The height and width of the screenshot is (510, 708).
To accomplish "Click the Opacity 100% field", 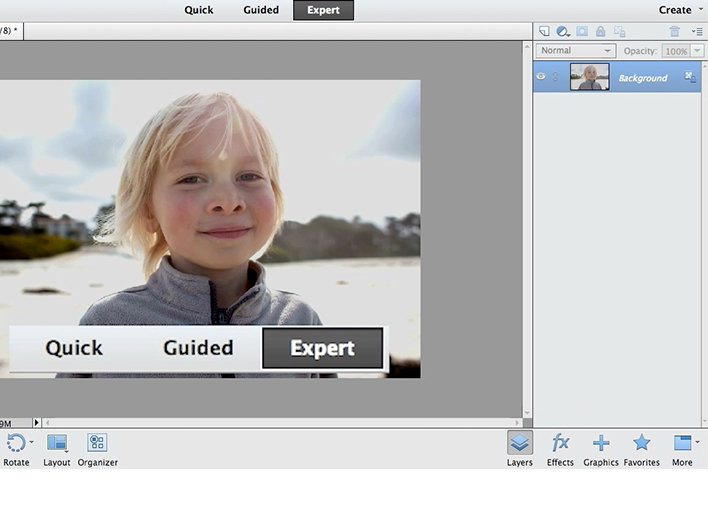I will tap(676, 51).
